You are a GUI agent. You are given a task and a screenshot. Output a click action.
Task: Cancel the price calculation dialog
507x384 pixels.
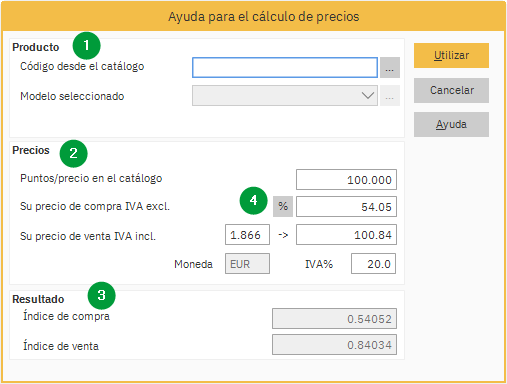(451, 90)
